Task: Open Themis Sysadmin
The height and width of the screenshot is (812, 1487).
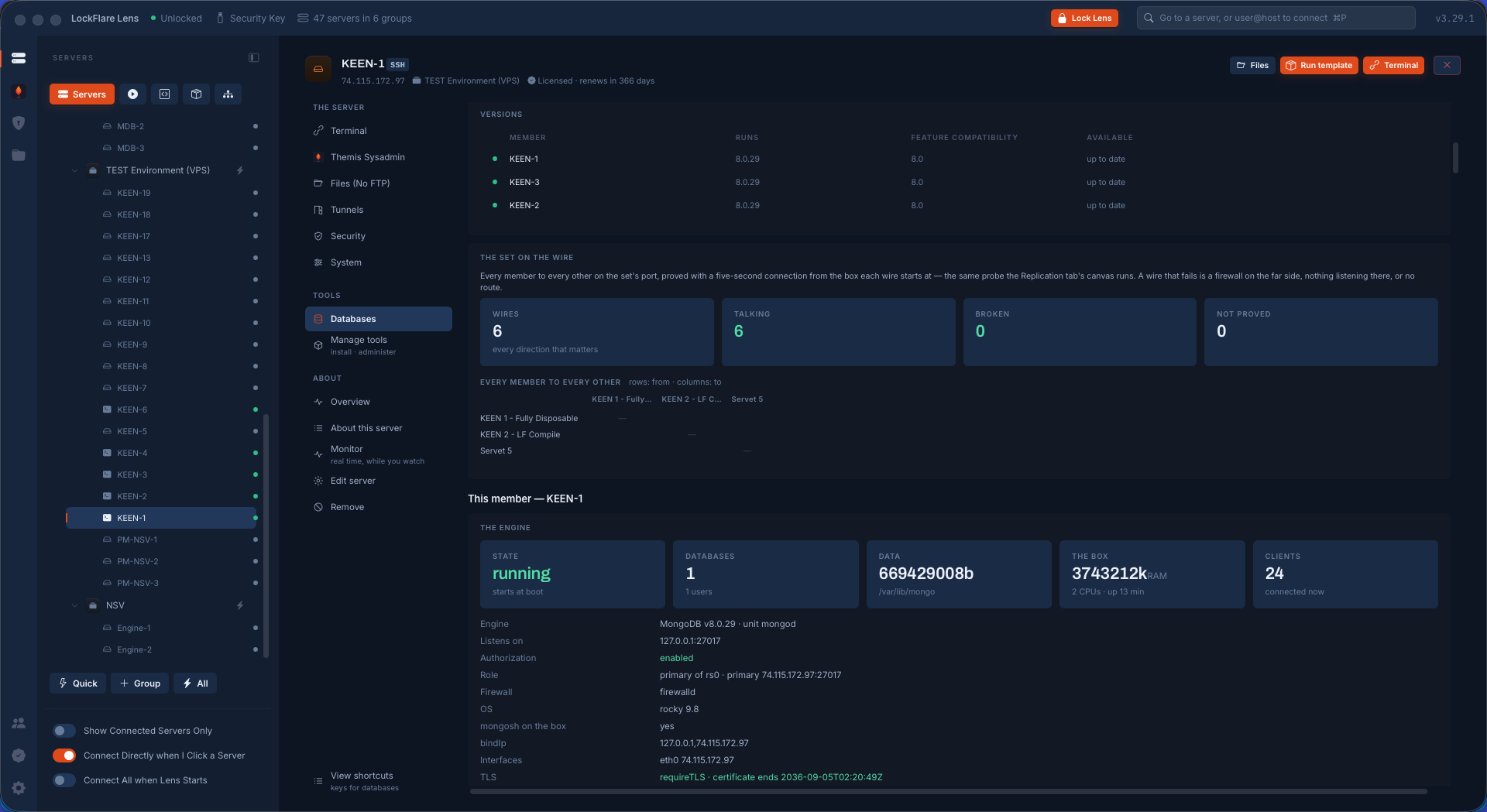Action: point(379,157)
